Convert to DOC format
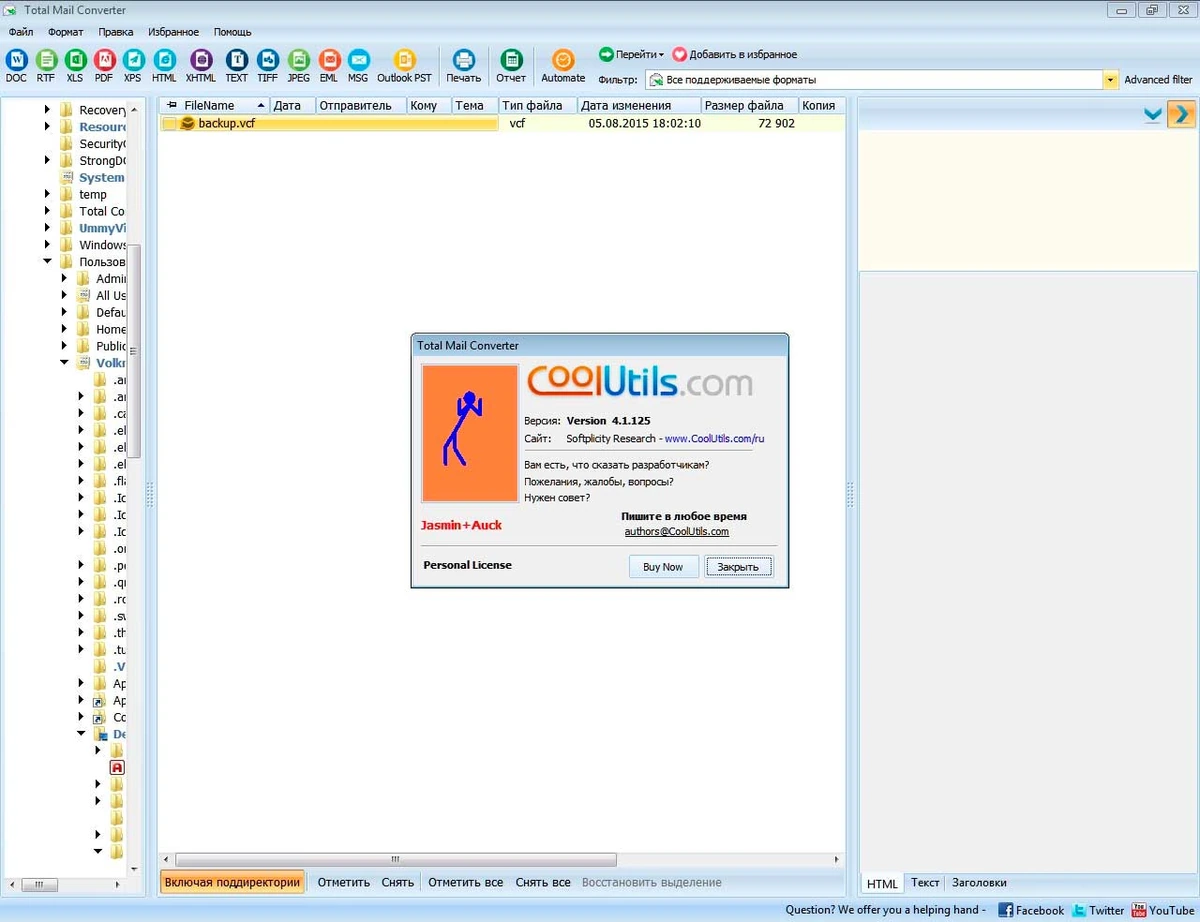Image resolution: width=1200 pixels, height=922 pixels. coord(16,66)
